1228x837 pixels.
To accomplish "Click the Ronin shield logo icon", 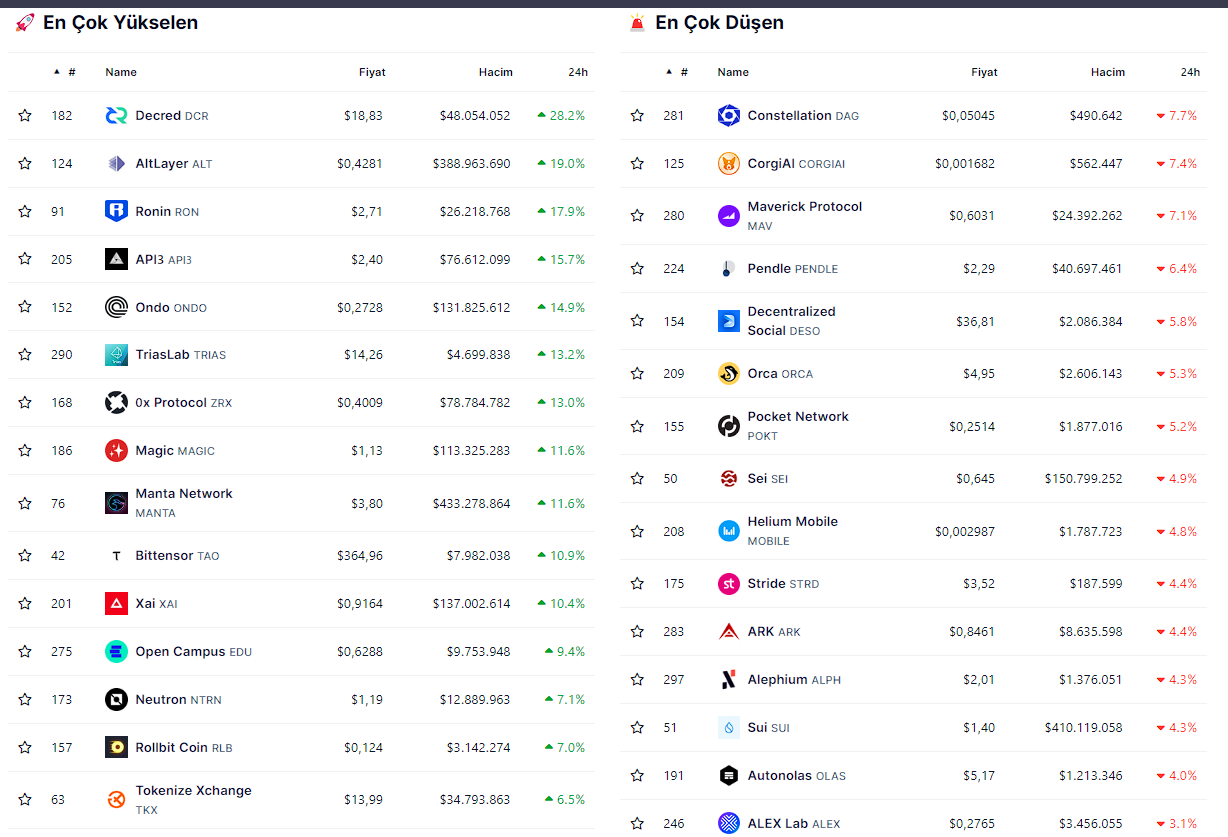I will pos(116,211).
